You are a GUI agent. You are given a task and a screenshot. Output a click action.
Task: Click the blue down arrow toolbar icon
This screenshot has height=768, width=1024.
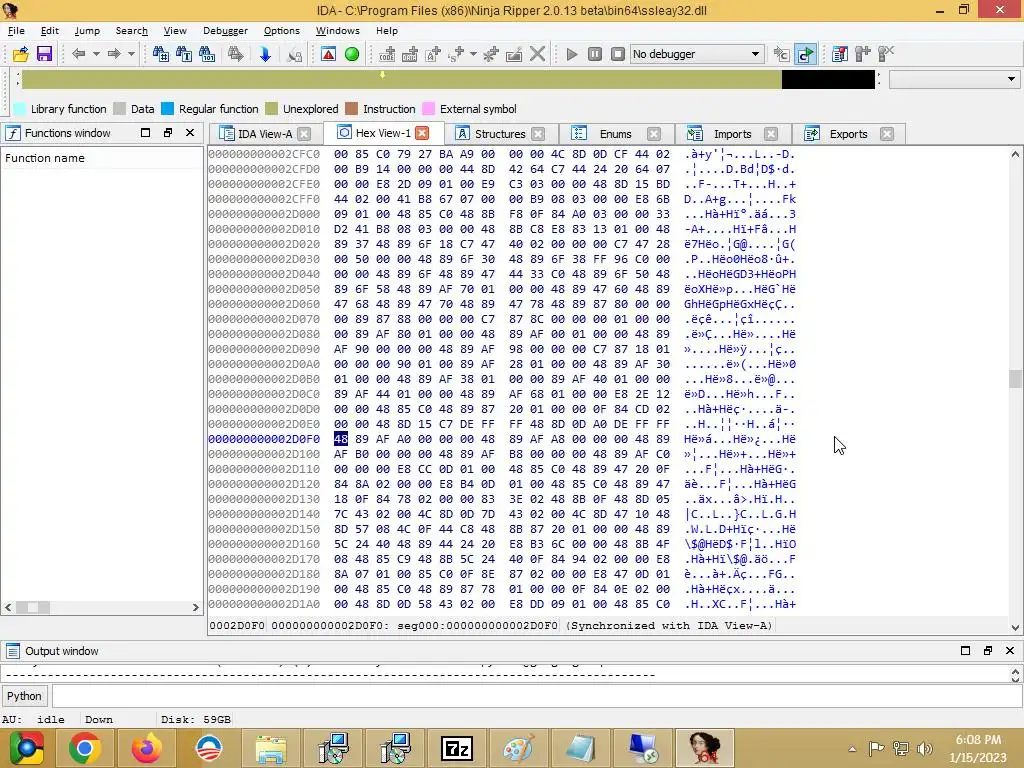tap(265, 54)
